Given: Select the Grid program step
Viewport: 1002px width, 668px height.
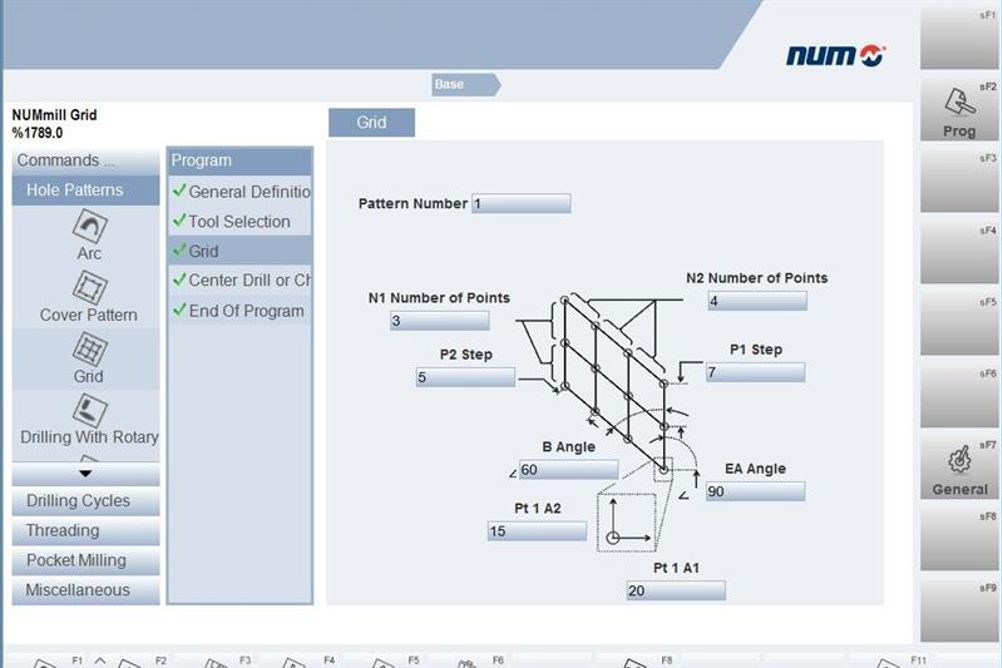Looking at the screenshot, I should click(x=240, y=251).
